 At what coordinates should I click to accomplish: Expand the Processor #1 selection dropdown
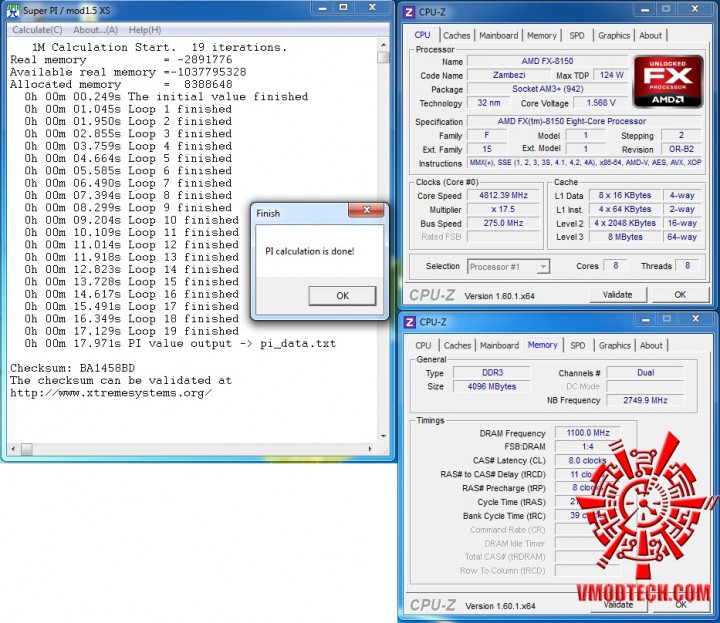point(543,266)
